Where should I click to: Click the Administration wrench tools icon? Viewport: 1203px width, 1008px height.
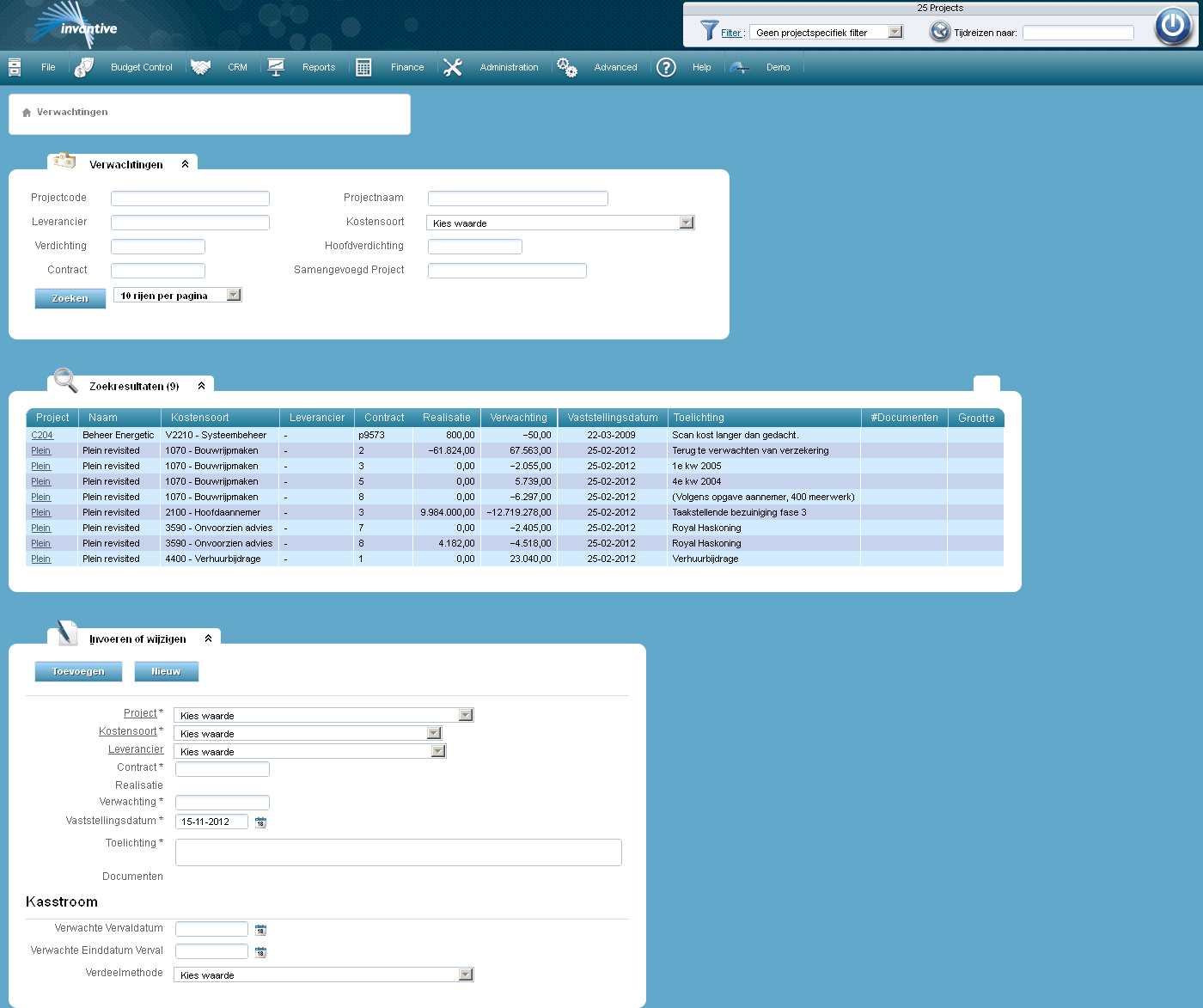453,67
